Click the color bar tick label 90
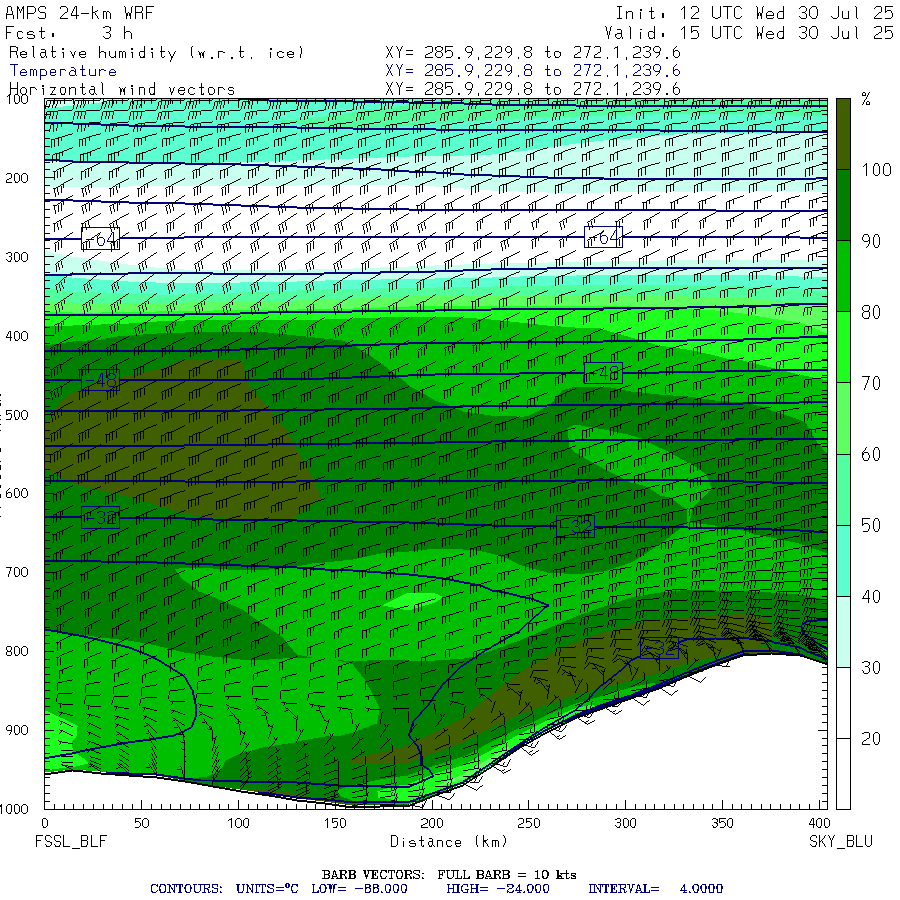 (871, 241)
